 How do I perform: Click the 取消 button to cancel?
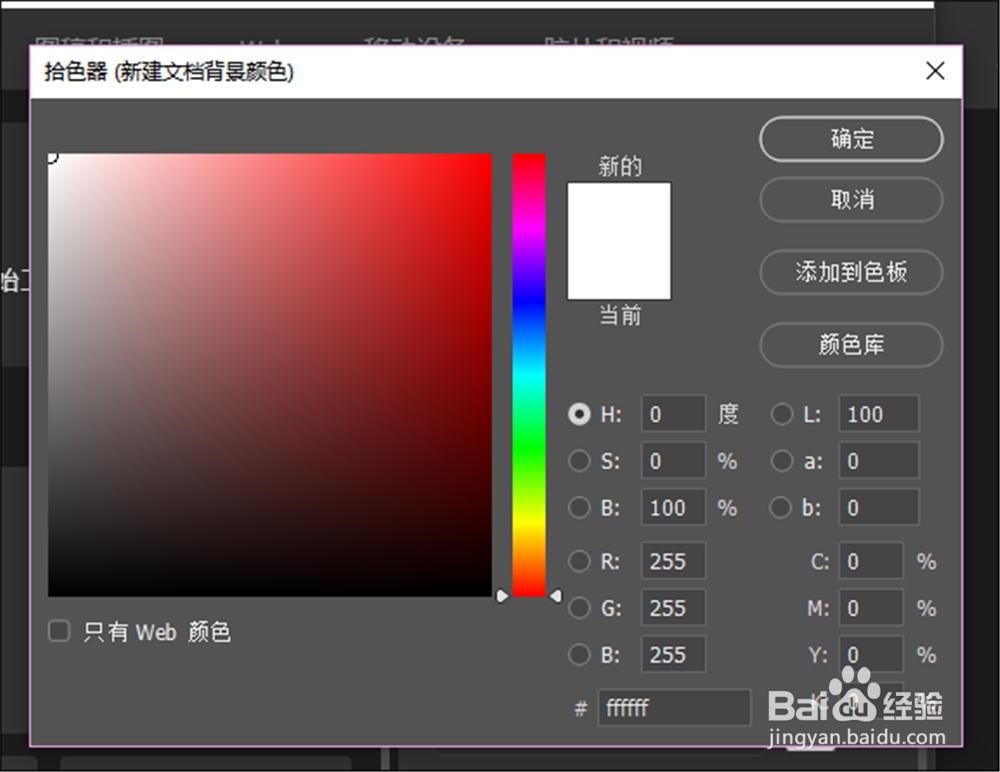coord(851,200)
